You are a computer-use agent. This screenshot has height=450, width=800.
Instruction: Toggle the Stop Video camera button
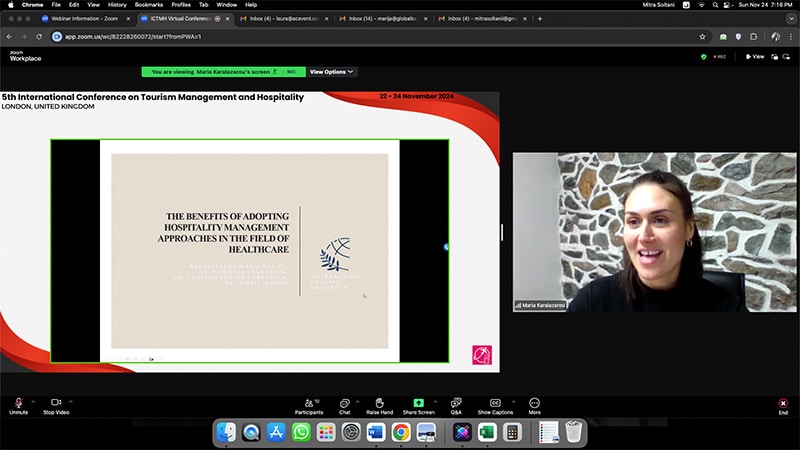pos(56,403)
